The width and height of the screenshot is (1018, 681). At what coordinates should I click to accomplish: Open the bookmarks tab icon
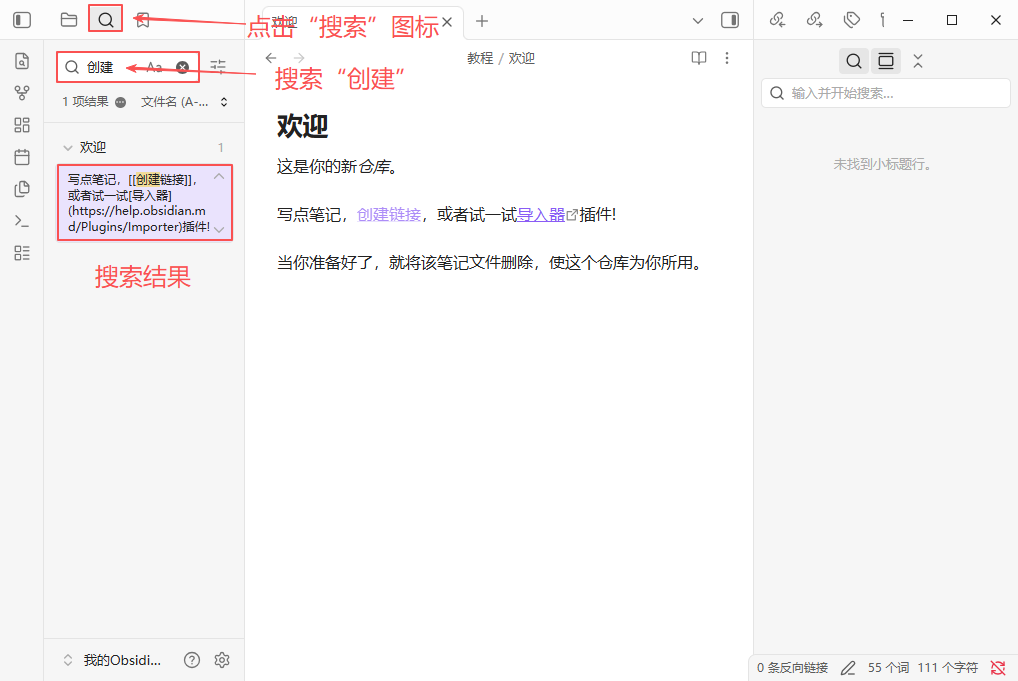143,20
